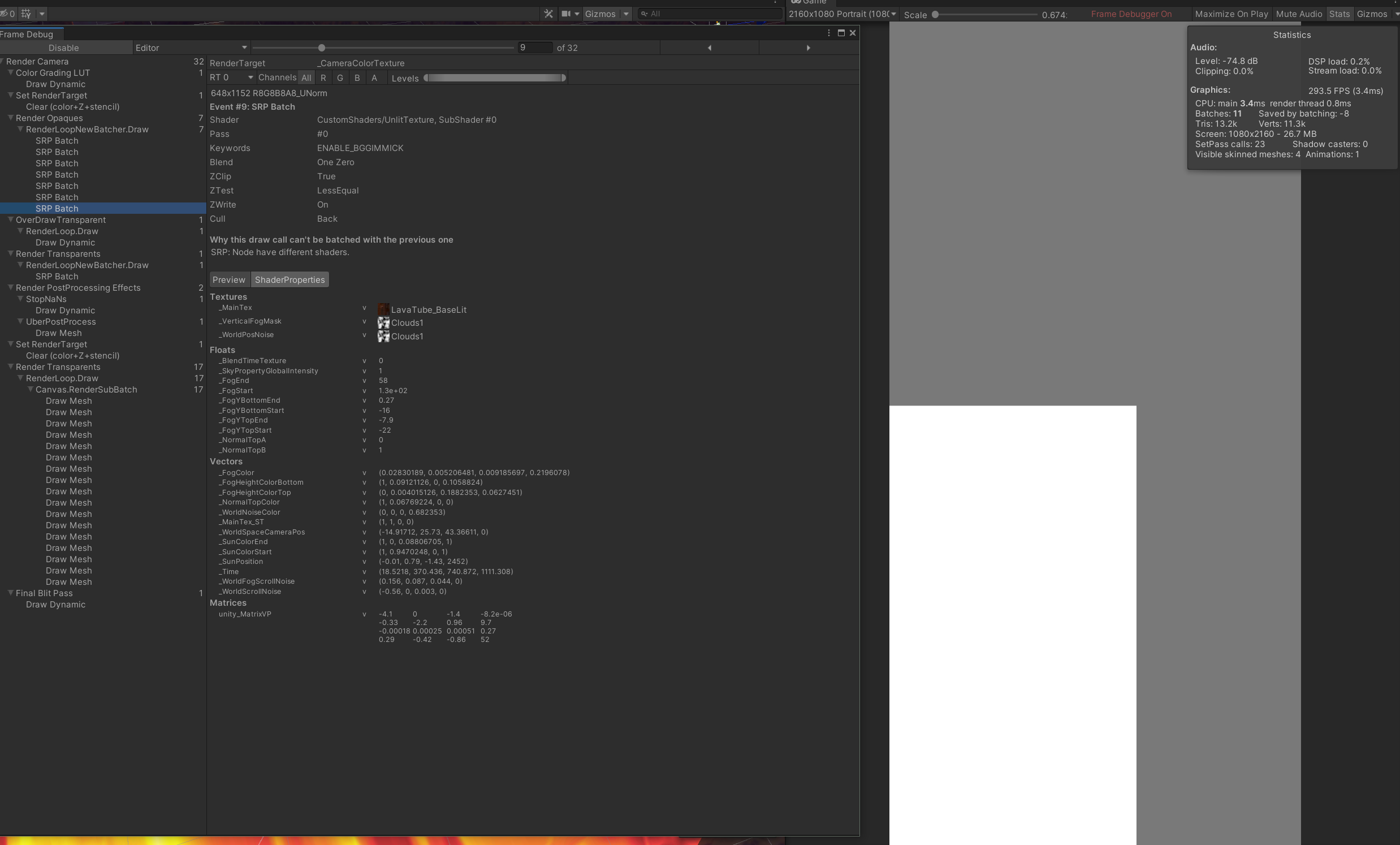Screen dimensions: 1400x845
Task: Click the frame event number field
Action: coord(534,48)
